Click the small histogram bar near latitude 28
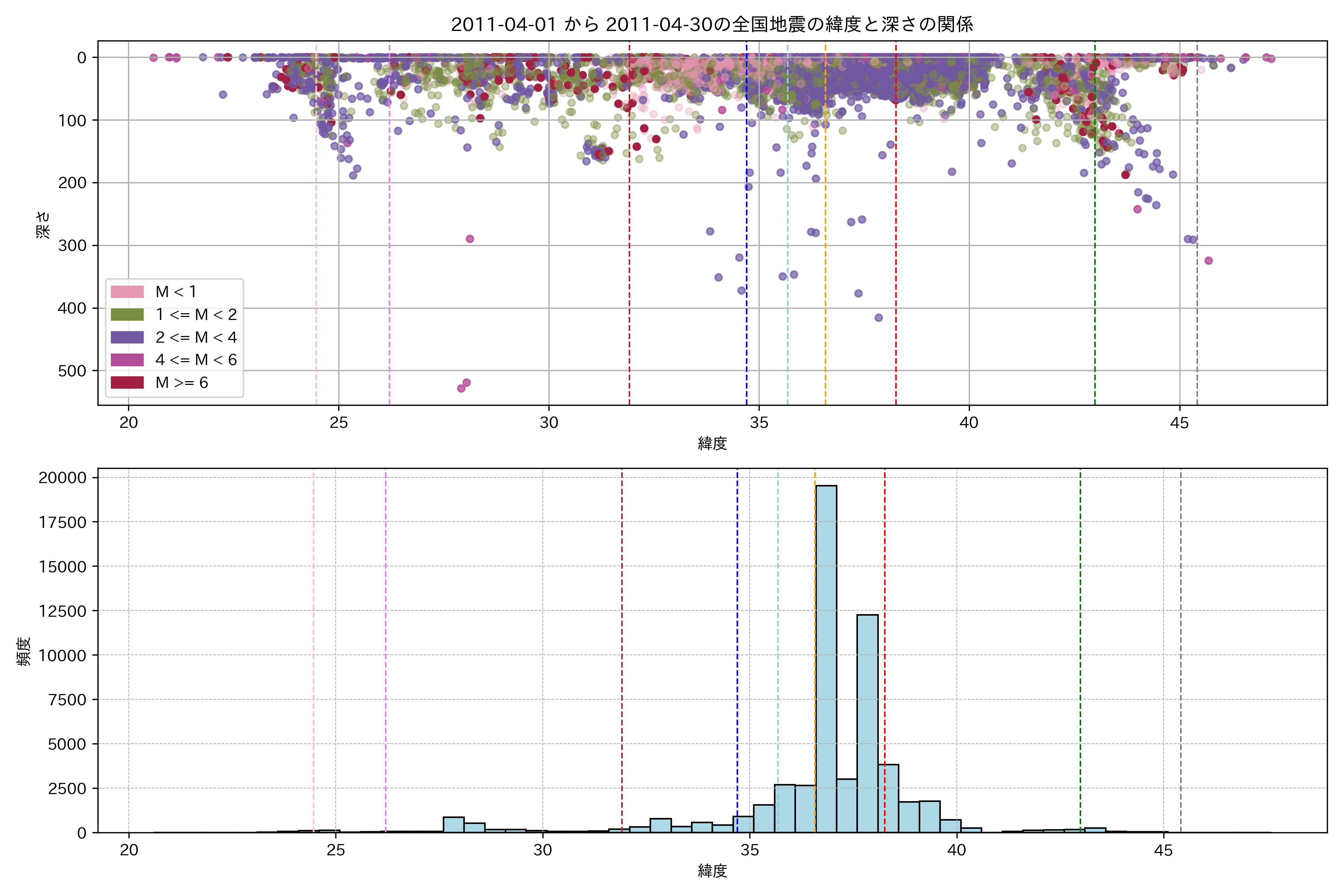Image resolution: width=1344 pixels, height=896 pixels. [x=454, y=825]
